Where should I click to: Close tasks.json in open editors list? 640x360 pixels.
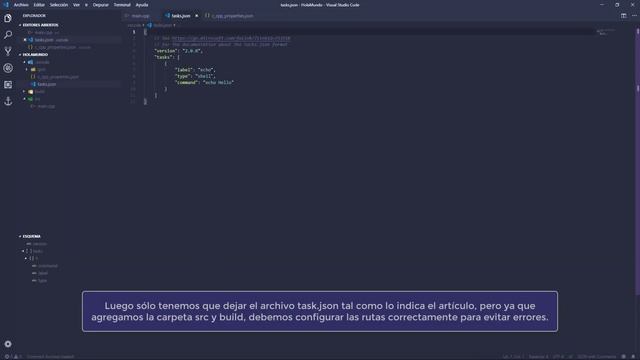[25, 40]
